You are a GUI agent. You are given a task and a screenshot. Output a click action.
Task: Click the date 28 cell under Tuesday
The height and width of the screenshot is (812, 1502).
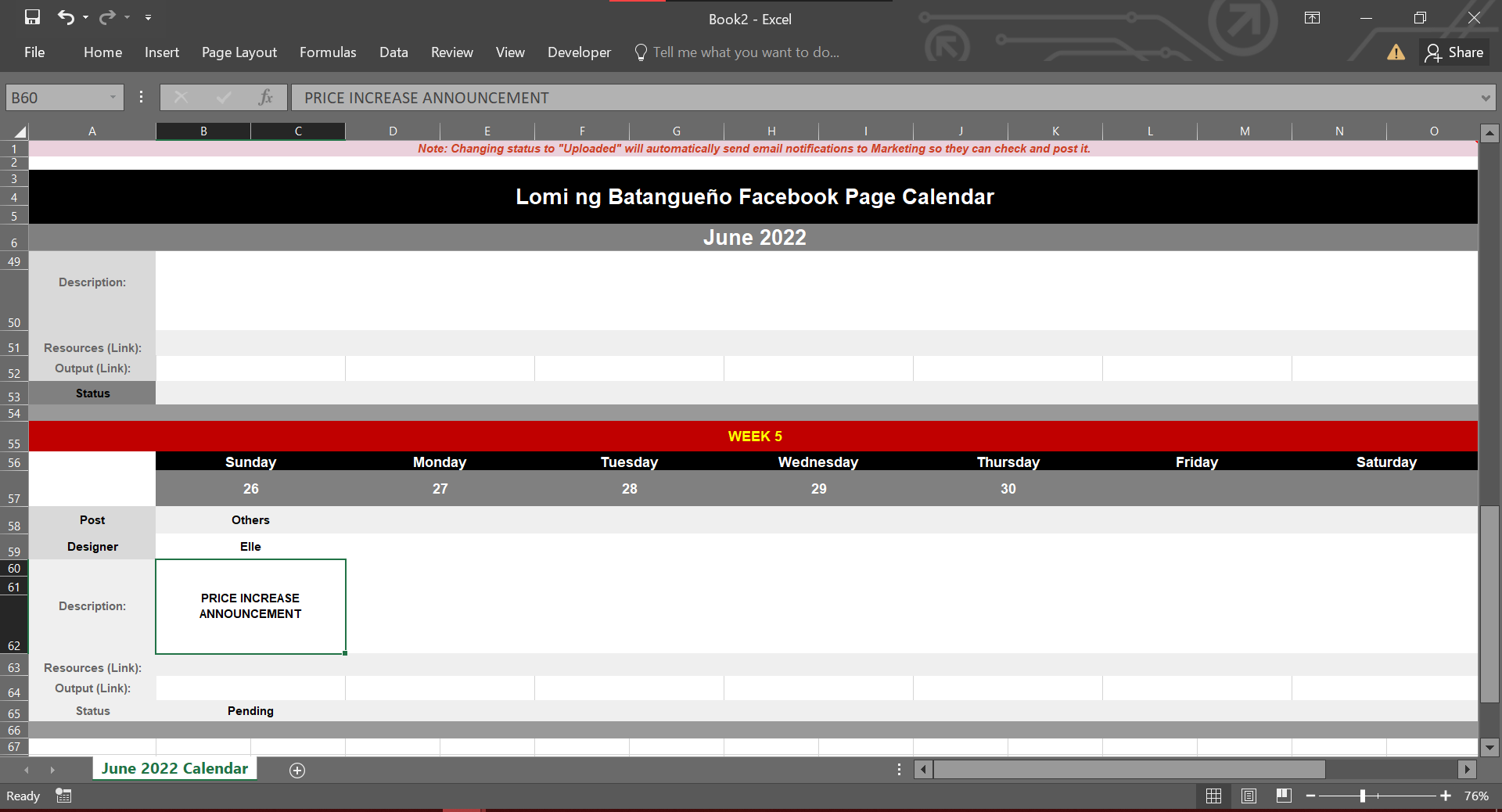[x=630, y=489]
